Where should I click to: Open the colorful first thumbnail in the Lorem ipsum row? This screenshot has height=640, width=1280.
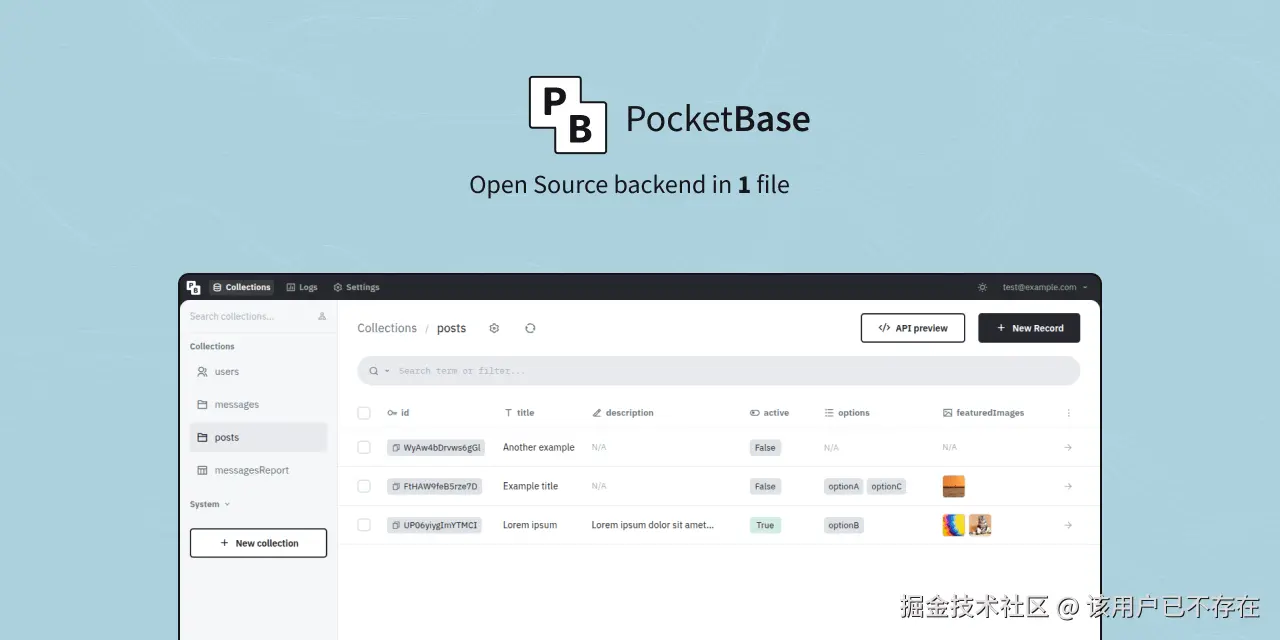tap(954, 525)
